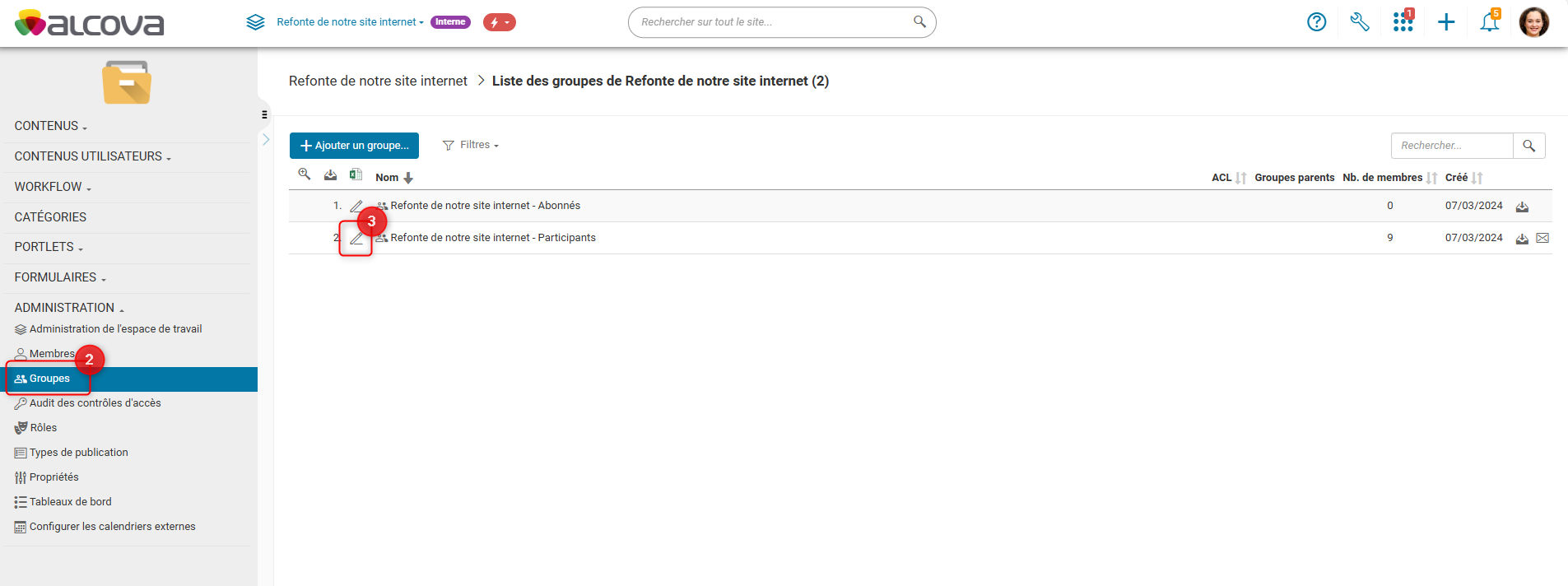Click the Excel export icon
The image size is (1568, 586).
coord(356,174)
